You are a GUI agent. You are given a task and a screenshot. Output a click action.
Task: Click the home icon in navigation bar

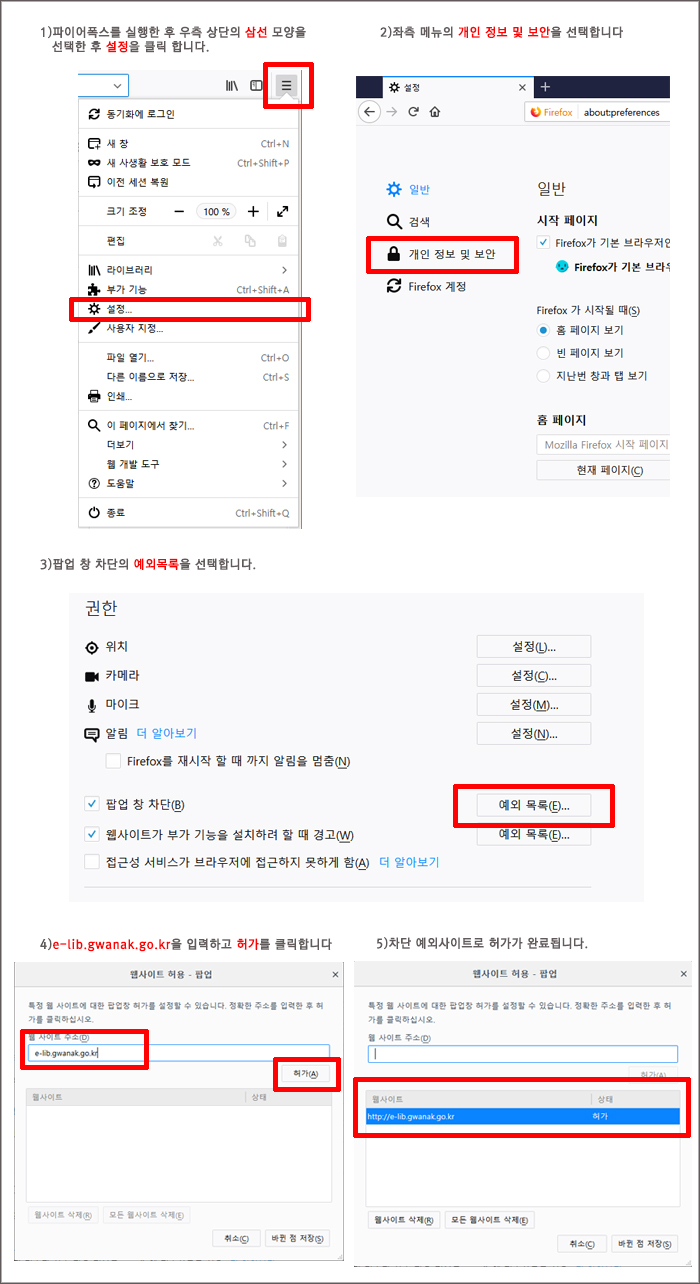pyautogui.click(x=435, y=112)
